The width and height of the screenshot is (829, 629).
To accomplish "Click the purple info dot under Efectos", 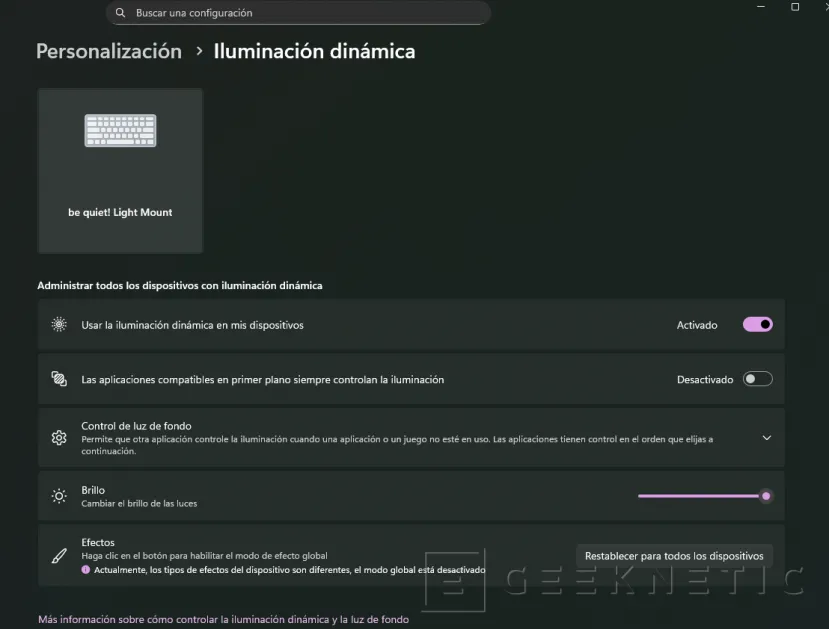I will tap(86, 570).
